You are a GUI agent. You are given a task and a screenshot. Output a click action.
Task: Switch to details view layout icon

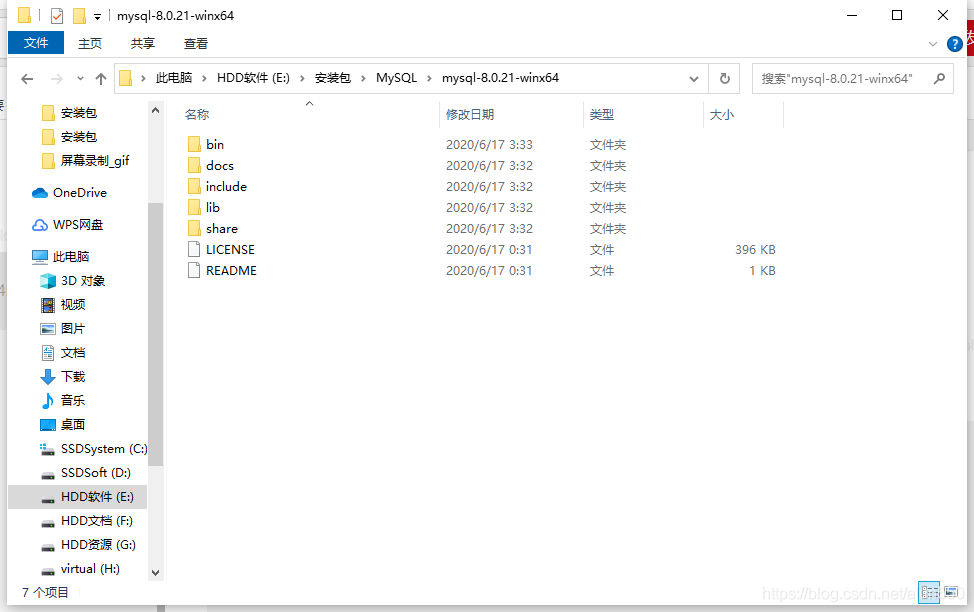[929, 592]
